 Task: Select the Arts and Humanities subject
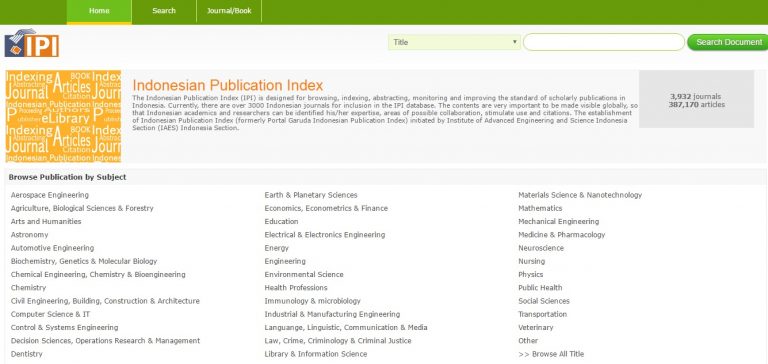(46, 221)
